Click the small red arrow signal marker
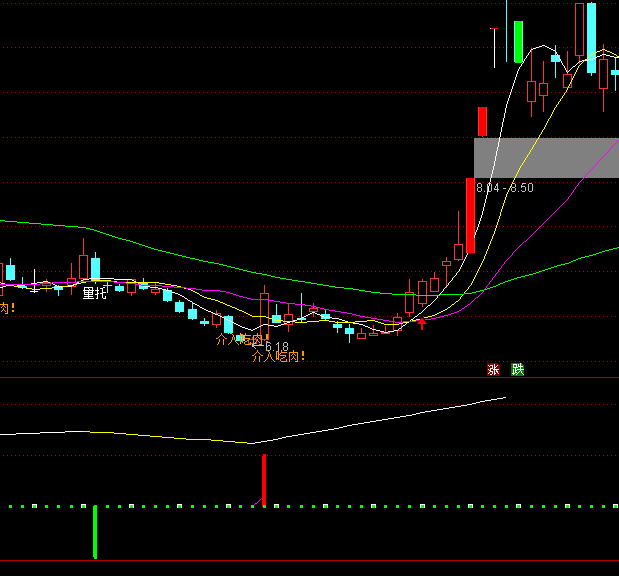 click(x=421, y=322)
